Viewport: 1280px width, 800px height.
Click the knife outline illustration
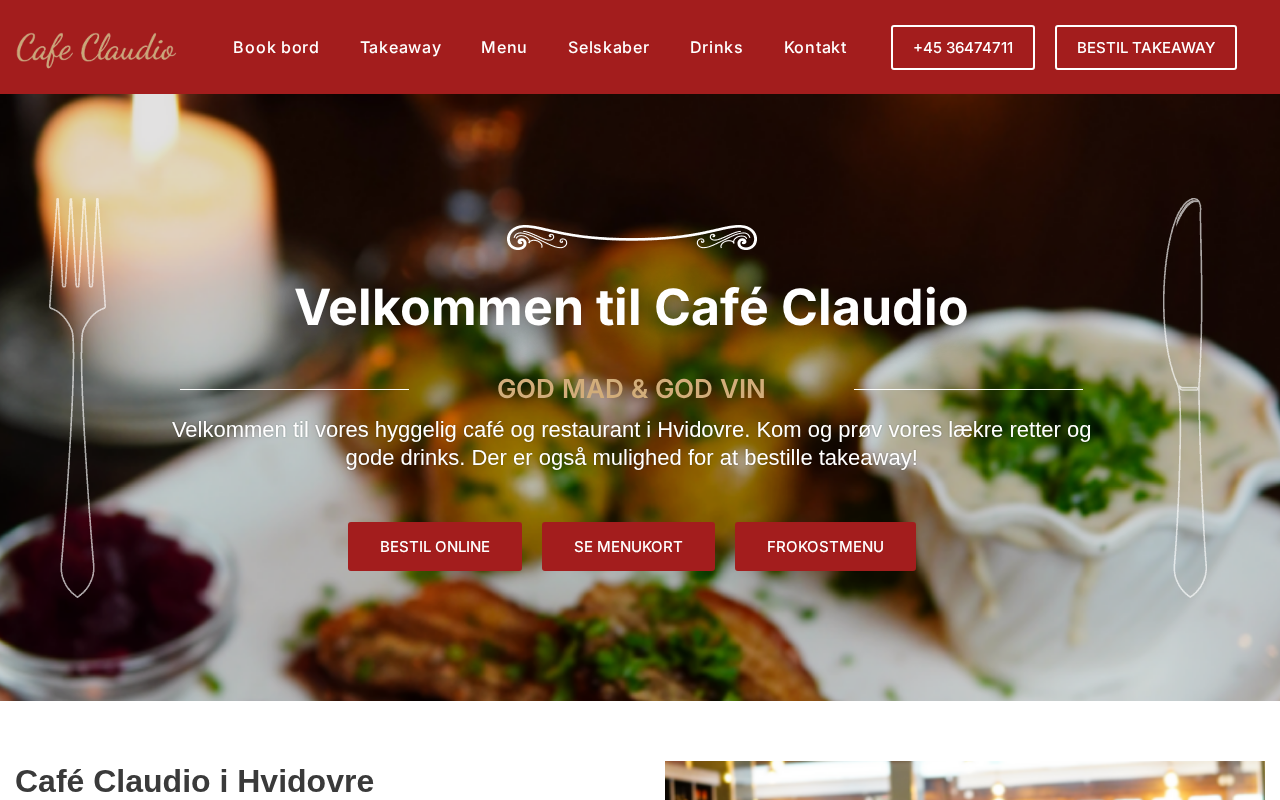pos(1186,397)
